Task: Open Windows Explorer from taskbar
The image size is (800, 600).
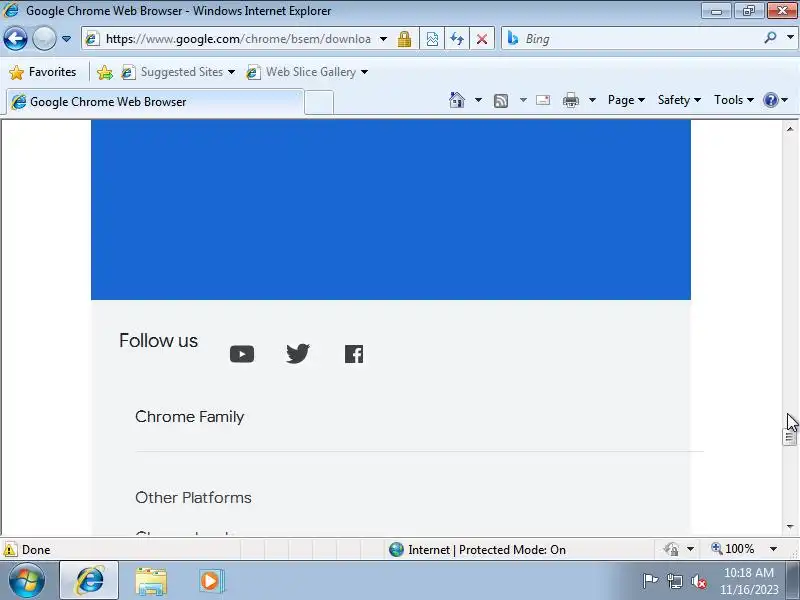Action: (x=151, y=581)
